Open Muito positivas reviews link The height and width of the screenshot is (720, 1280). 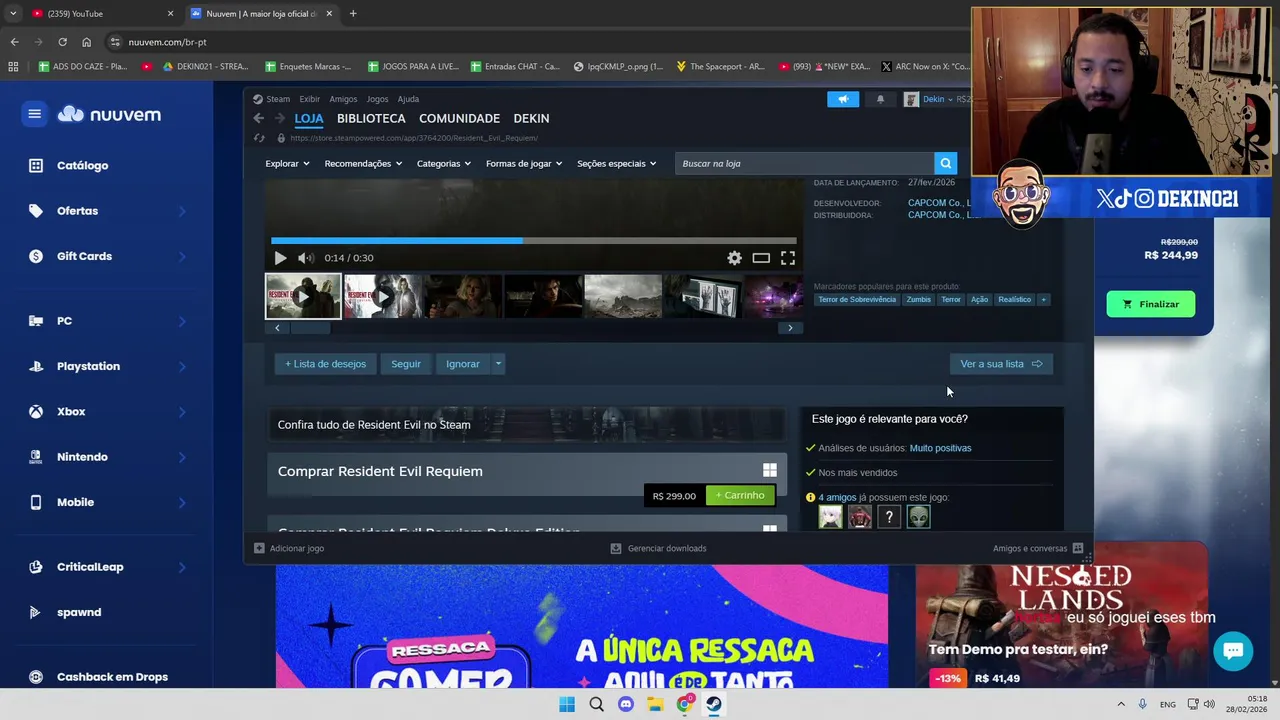[940, 448]
